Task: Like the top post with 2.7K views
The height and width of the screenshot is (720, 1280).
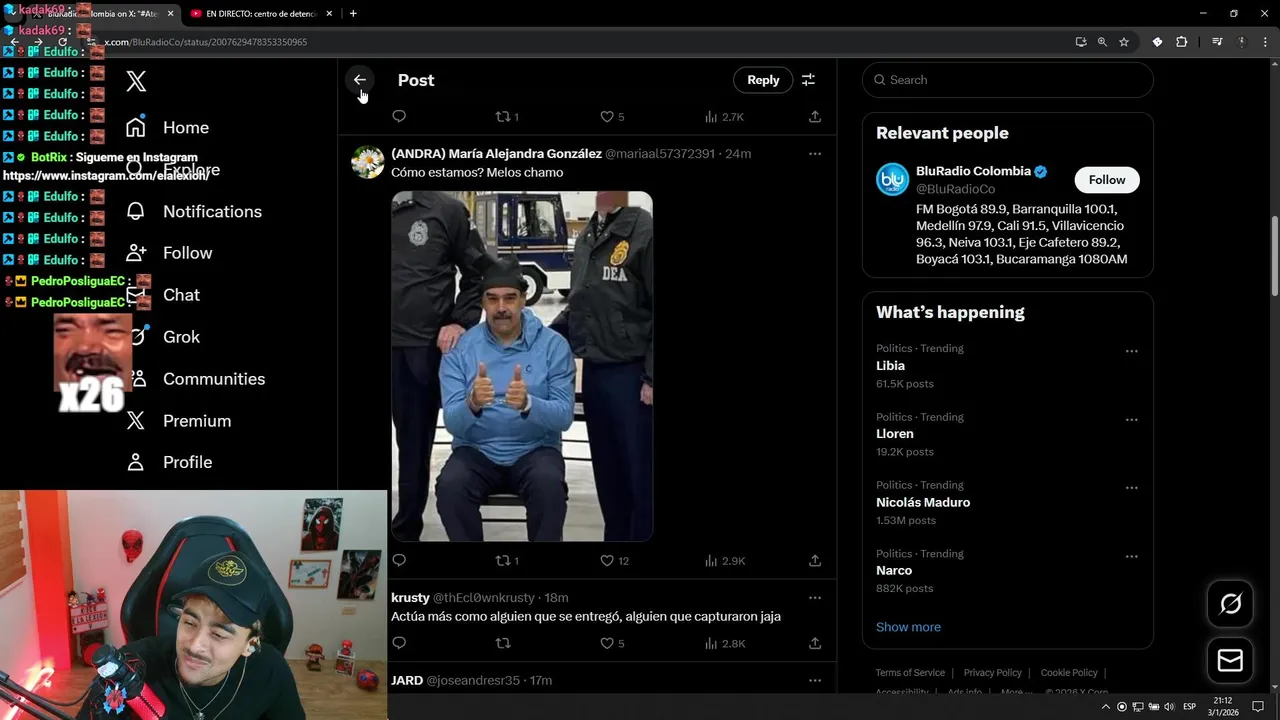Action: point(612,117)
